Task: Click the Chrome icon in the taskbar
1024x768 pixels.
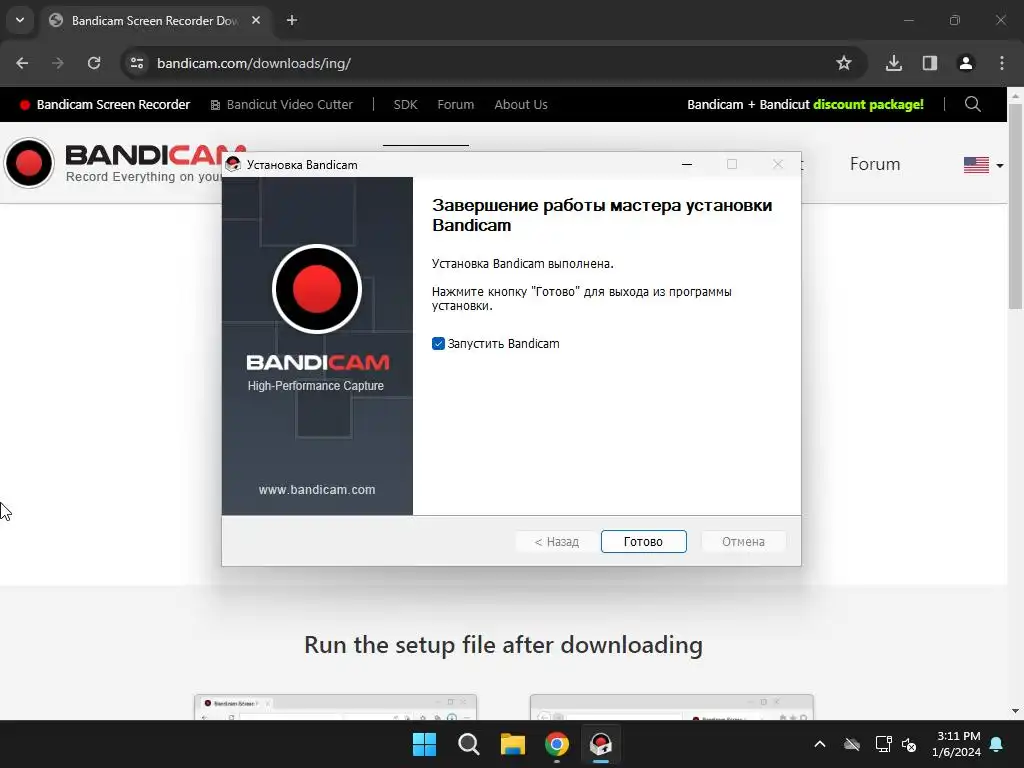Action: pos(557,744)
